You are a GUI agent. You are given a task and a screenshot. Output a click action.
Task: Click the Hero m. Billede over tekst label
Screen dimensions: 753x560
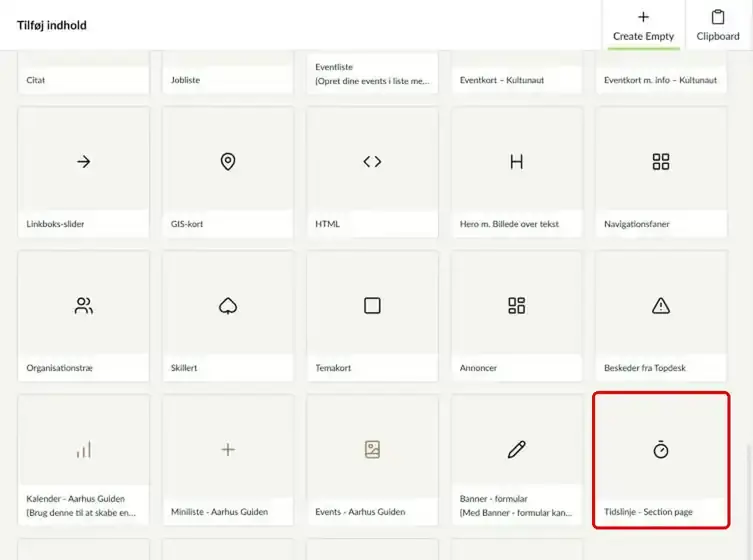[x=509, y=224]
